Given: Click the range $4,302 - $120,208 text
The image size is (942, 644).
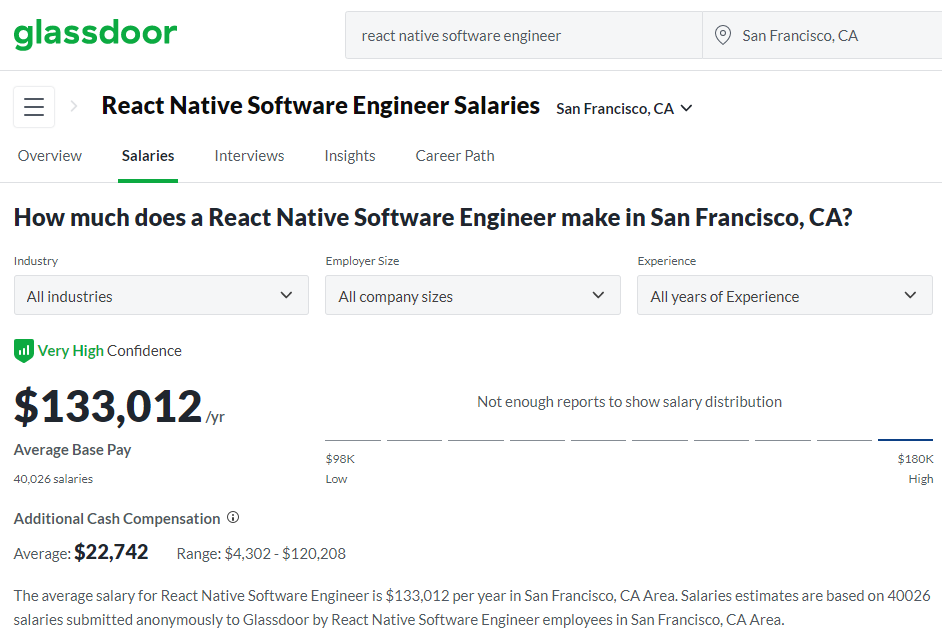Looking at the screenshot, I should [261, 553].
